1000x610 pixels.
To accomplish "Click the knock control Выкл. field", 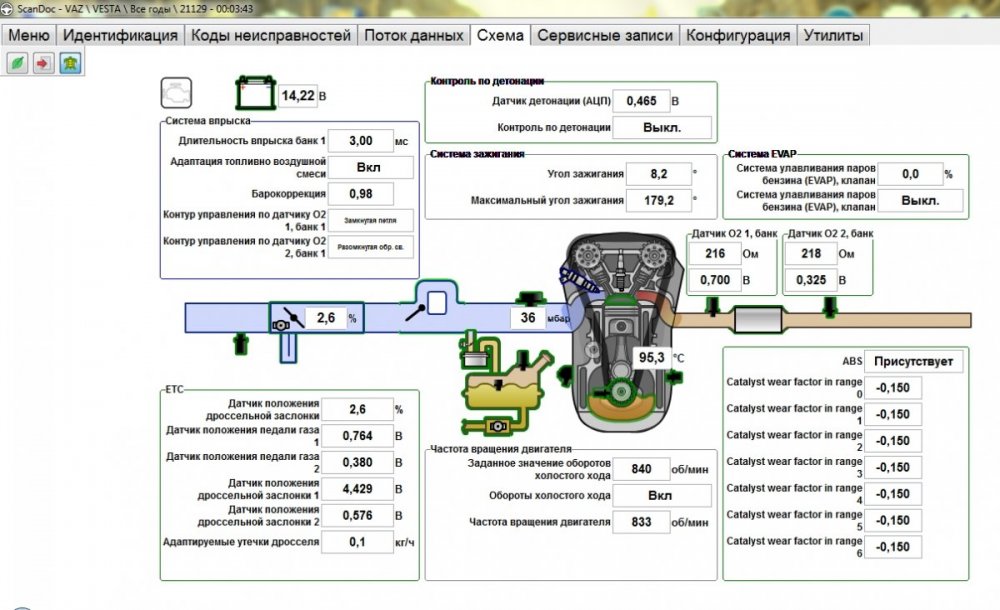I will tap(661, 127).
